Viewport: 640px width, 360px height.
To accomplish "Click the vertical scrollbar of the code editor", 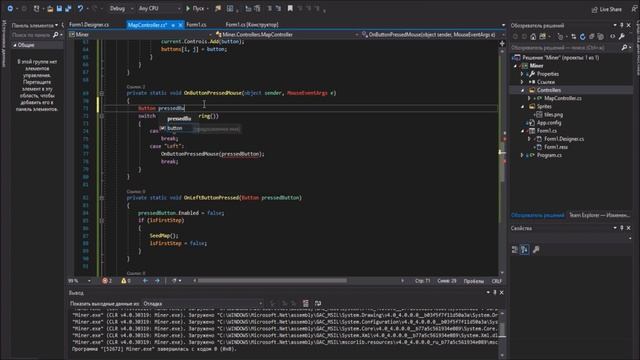I will [x=502, y=157].
